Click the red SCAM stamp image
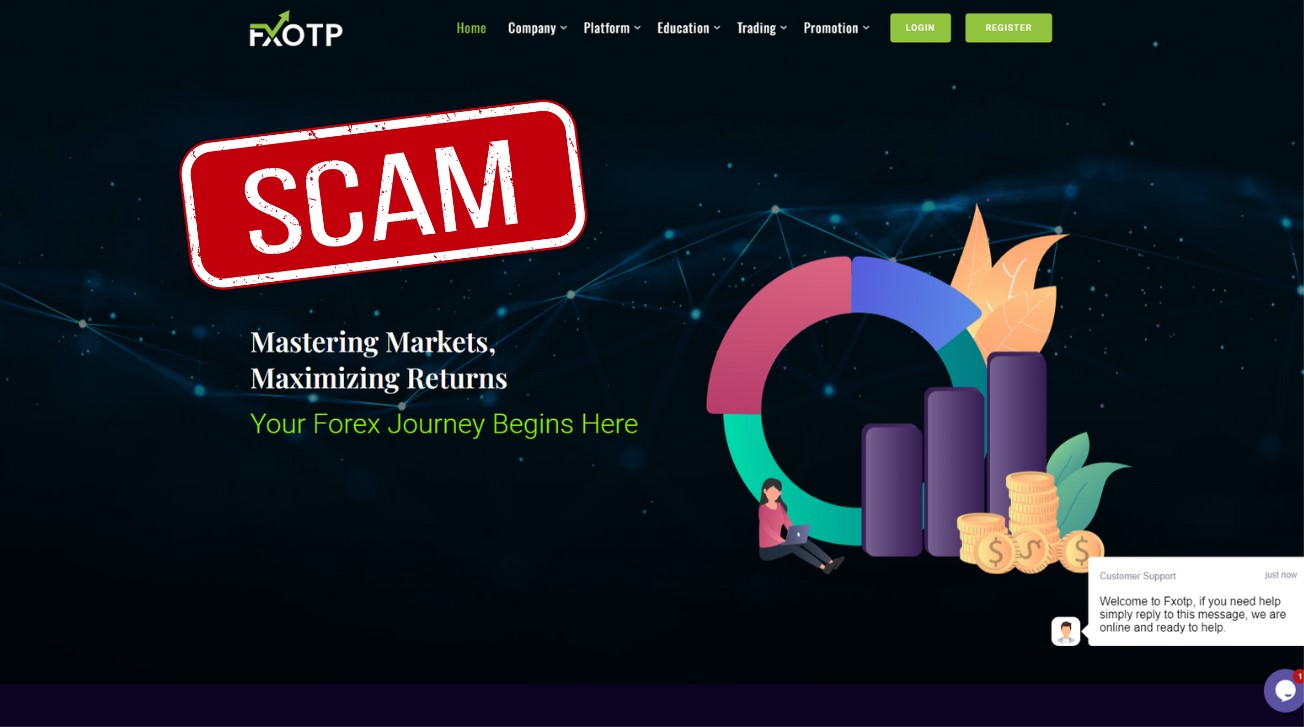Image resolution: width=1304 pixels, height=727 pixels. [383, 194]
